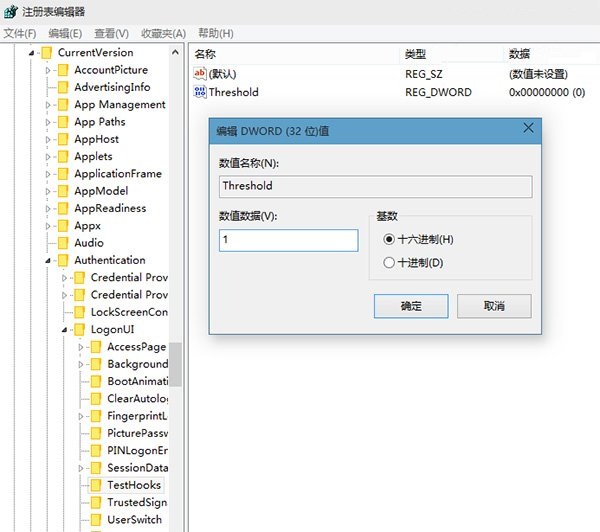Click the FingerprintL folder icon
The height and width of the screenshot is (532, 600).
pyautogui.click(x=96, y=416)
